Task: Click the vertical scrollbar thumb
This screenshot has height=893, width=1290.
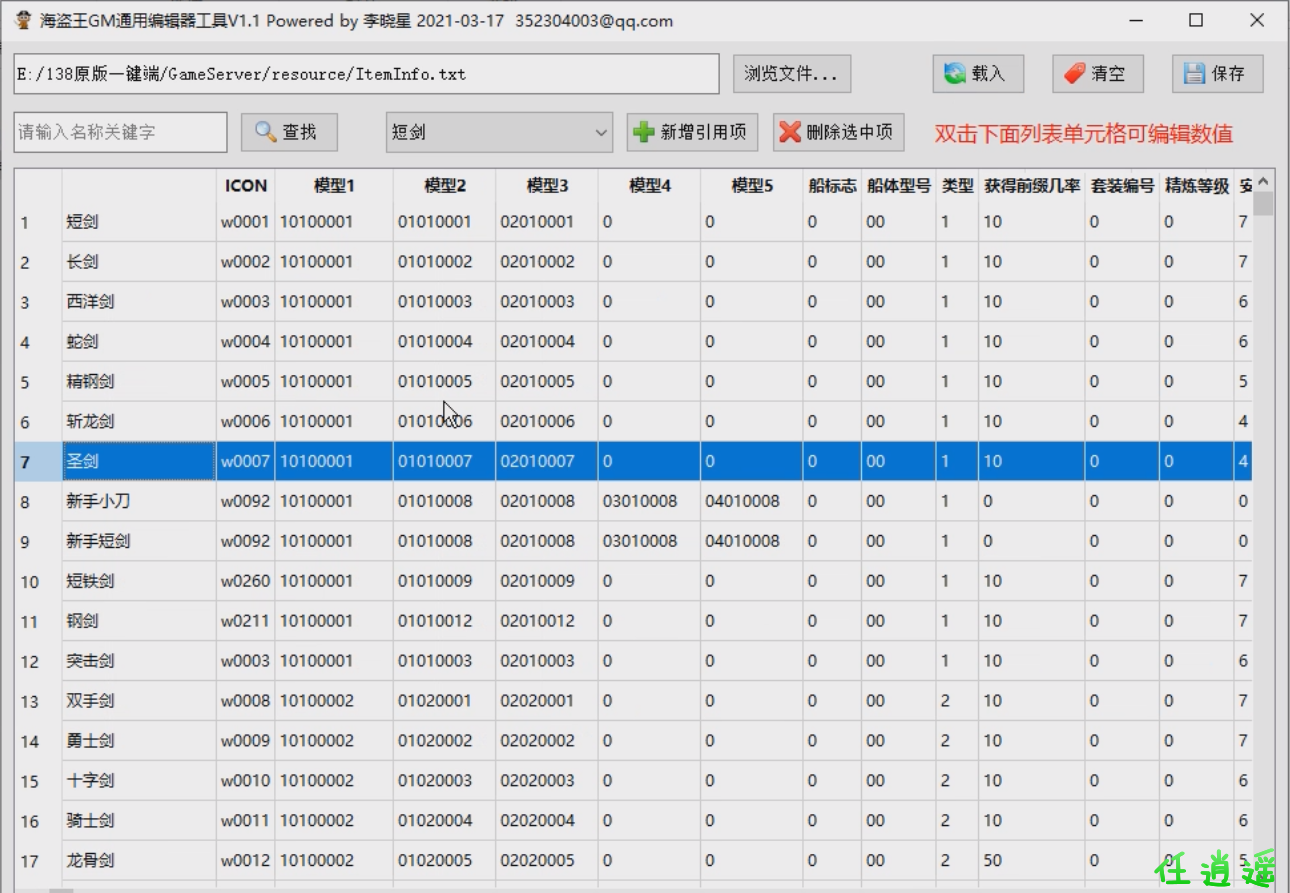Action: (x=1263, y=203)
